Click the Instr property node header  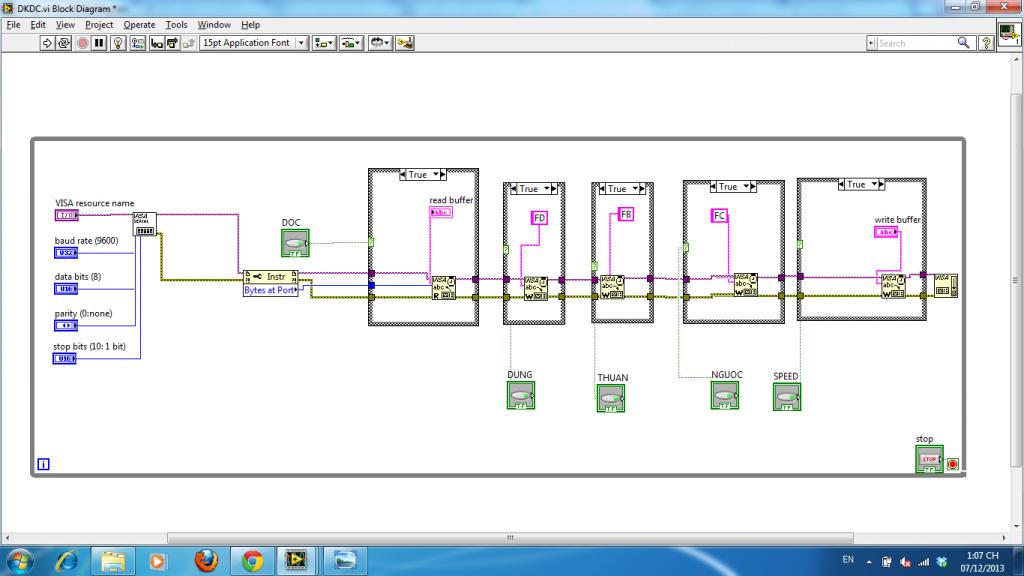click(270, 276)
